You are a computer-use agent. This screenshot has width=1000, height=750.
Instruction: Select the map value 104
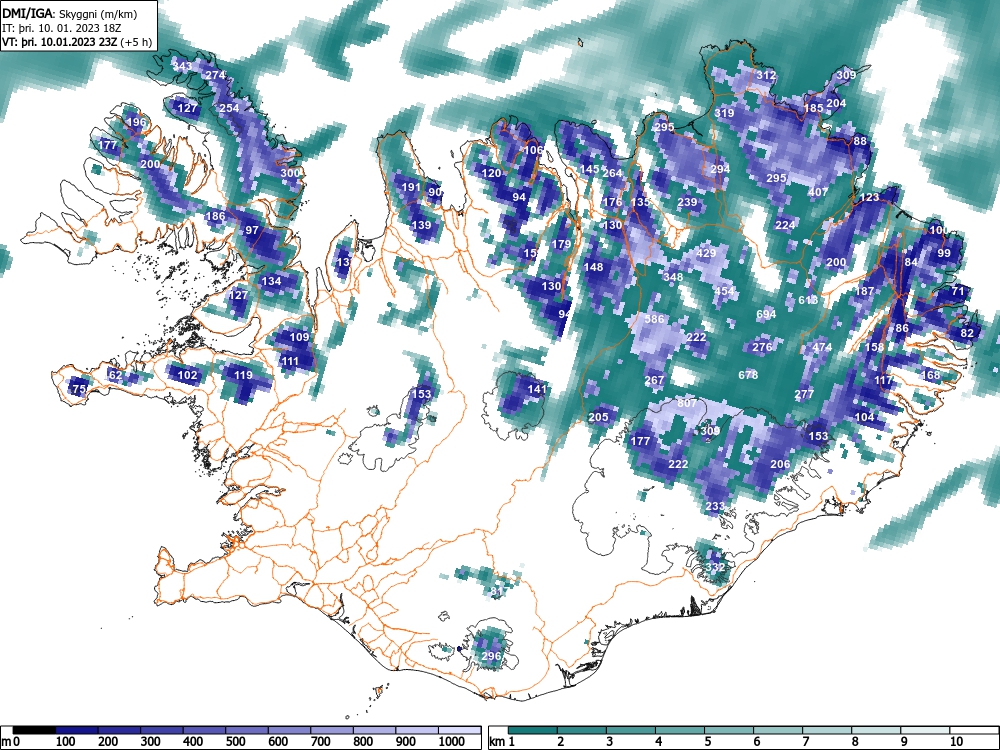click(x=864, y=417)
